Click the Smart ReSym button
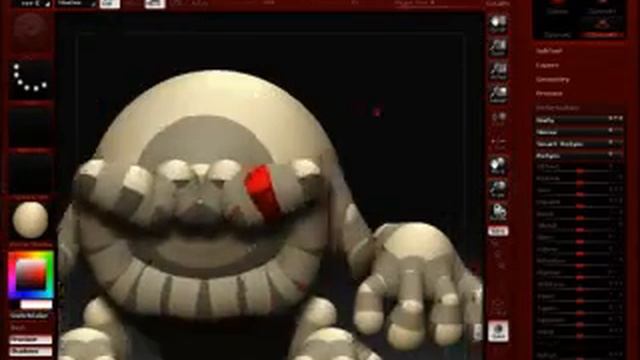Image resolution: width=640 pixels, height=360 pixels. [x=572, y=144]
